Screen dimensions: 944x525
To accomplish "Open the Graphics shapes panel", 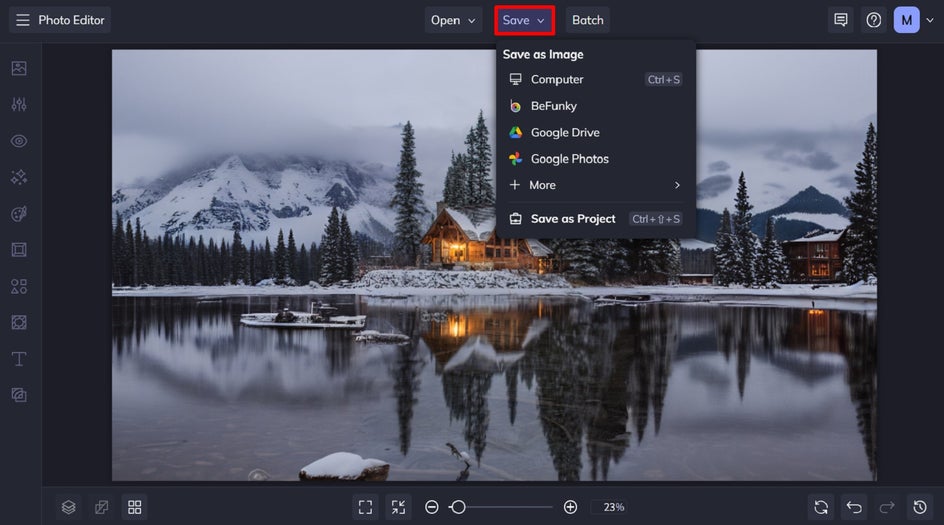I will click(19, 286).
